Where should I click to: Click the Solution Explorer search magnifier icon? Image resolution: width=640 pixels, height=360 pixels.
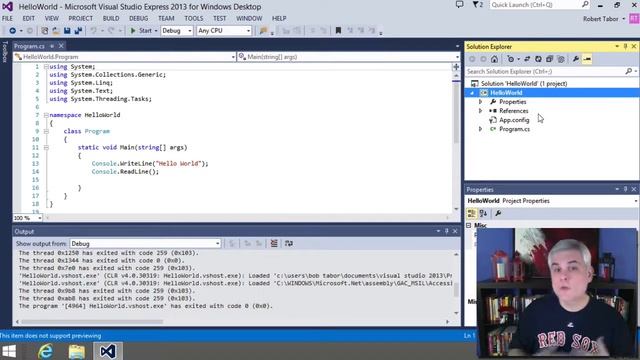click(x=629, y=71)
